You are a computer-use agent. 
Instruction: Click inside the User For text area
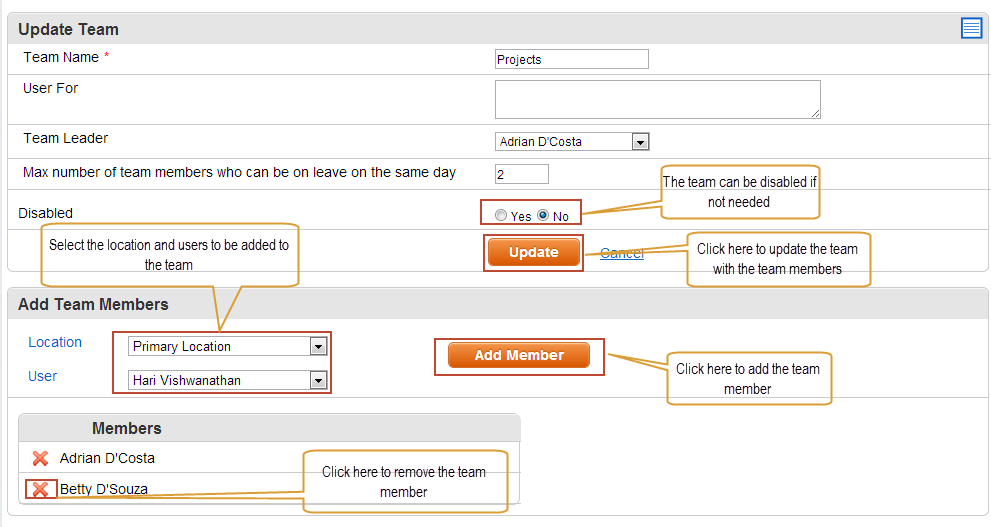(657, 99)
